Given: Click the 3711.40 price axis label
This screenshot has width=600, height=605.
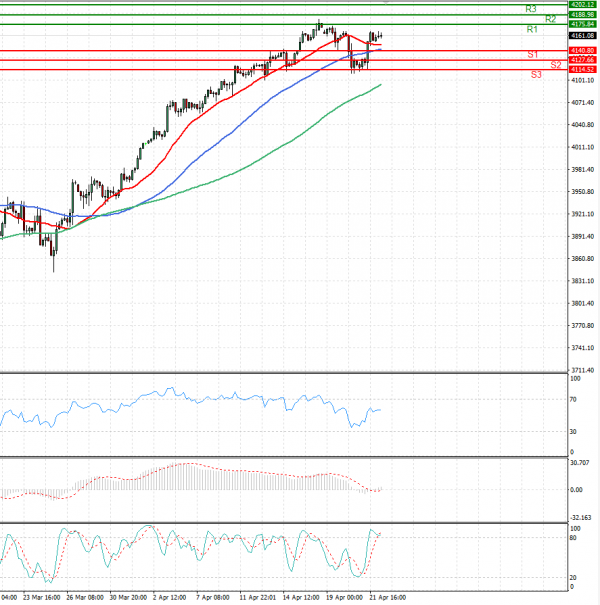Looking at the screenshot, I should click(x=582, y=370).
